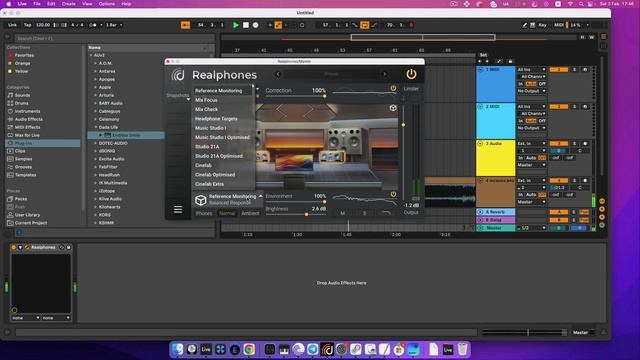The width and height of the screenshot is (640, 360).
Task: Open the quantization 1 Bar dropdown
Action: 114,25
